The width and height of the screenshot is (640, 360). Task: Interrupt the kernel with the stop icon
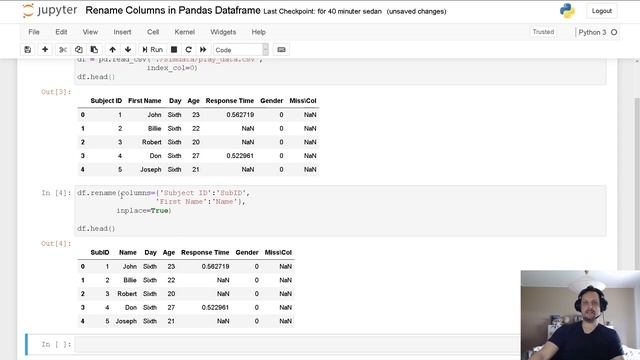(x=174, y=50)
